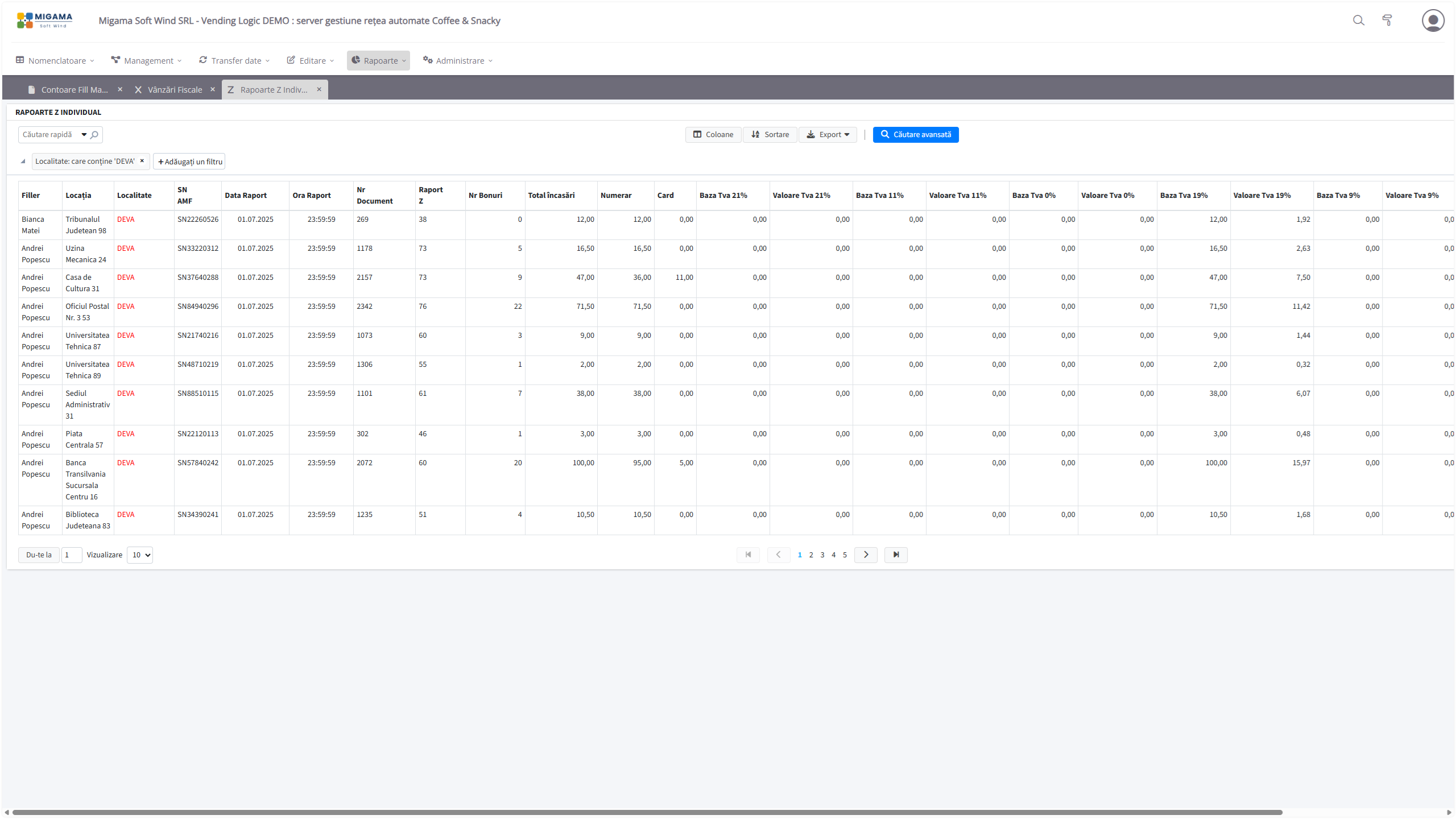The height and width of the screenshot is (819, 1456).
Task: Open the Rapoarte menu
Action: (378, 61)
